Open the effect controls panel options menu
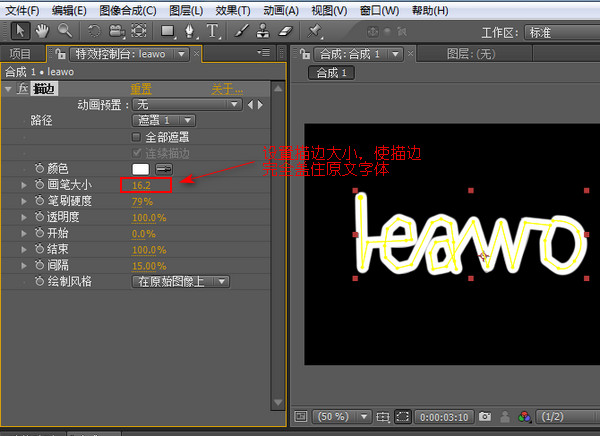Screen dimensions: 600x436 tap(264, 52)
